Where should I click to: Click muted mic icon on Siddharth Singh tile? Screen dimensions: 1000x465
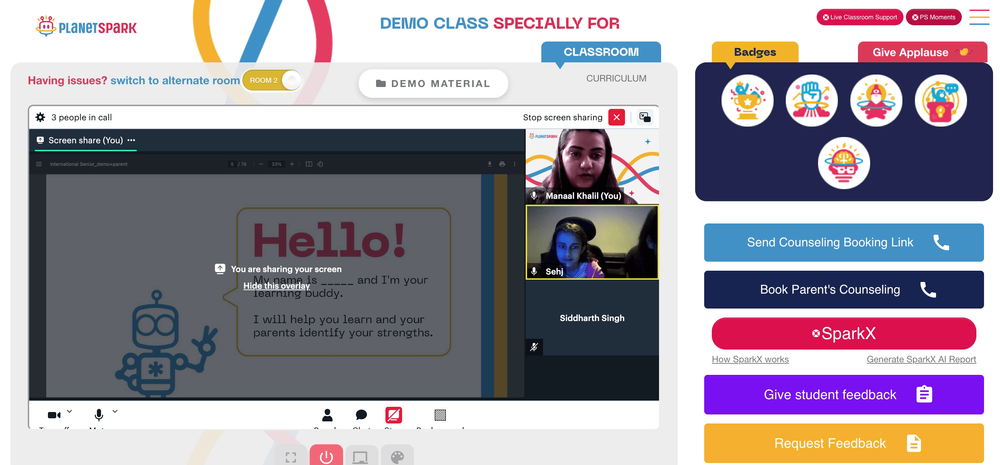(534, 347)
